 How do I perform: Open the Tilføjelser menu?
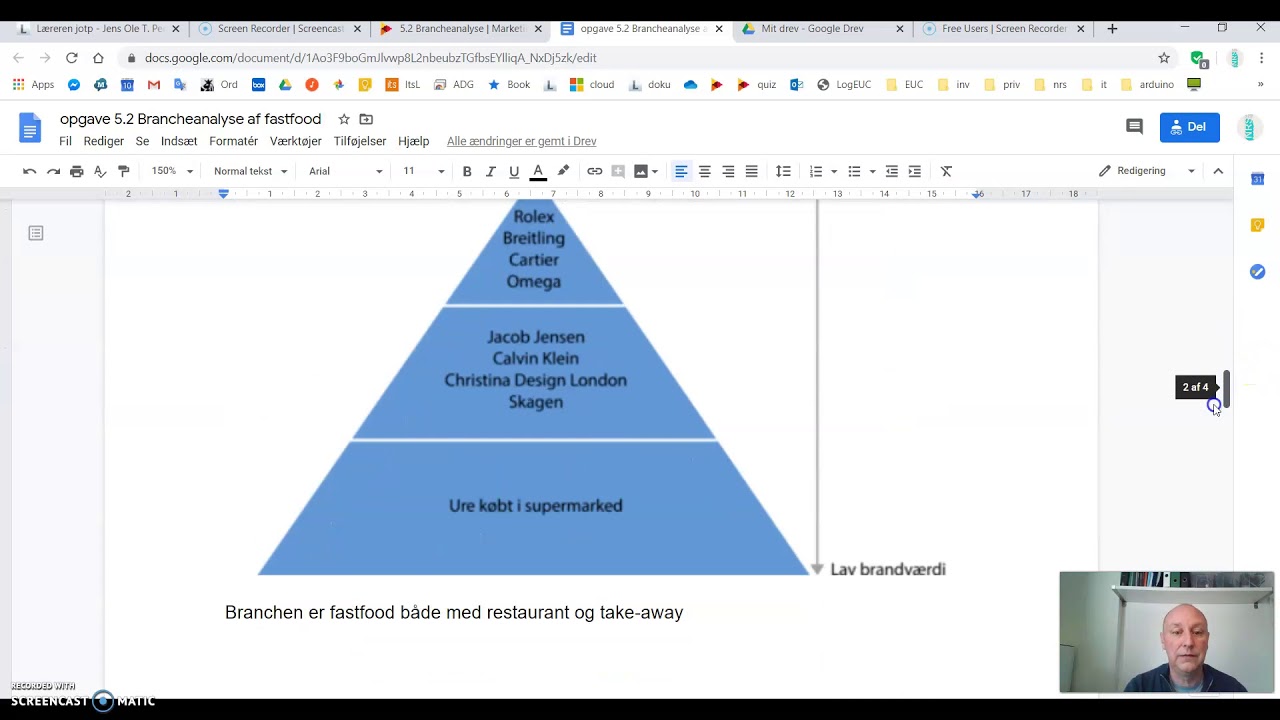360,141
